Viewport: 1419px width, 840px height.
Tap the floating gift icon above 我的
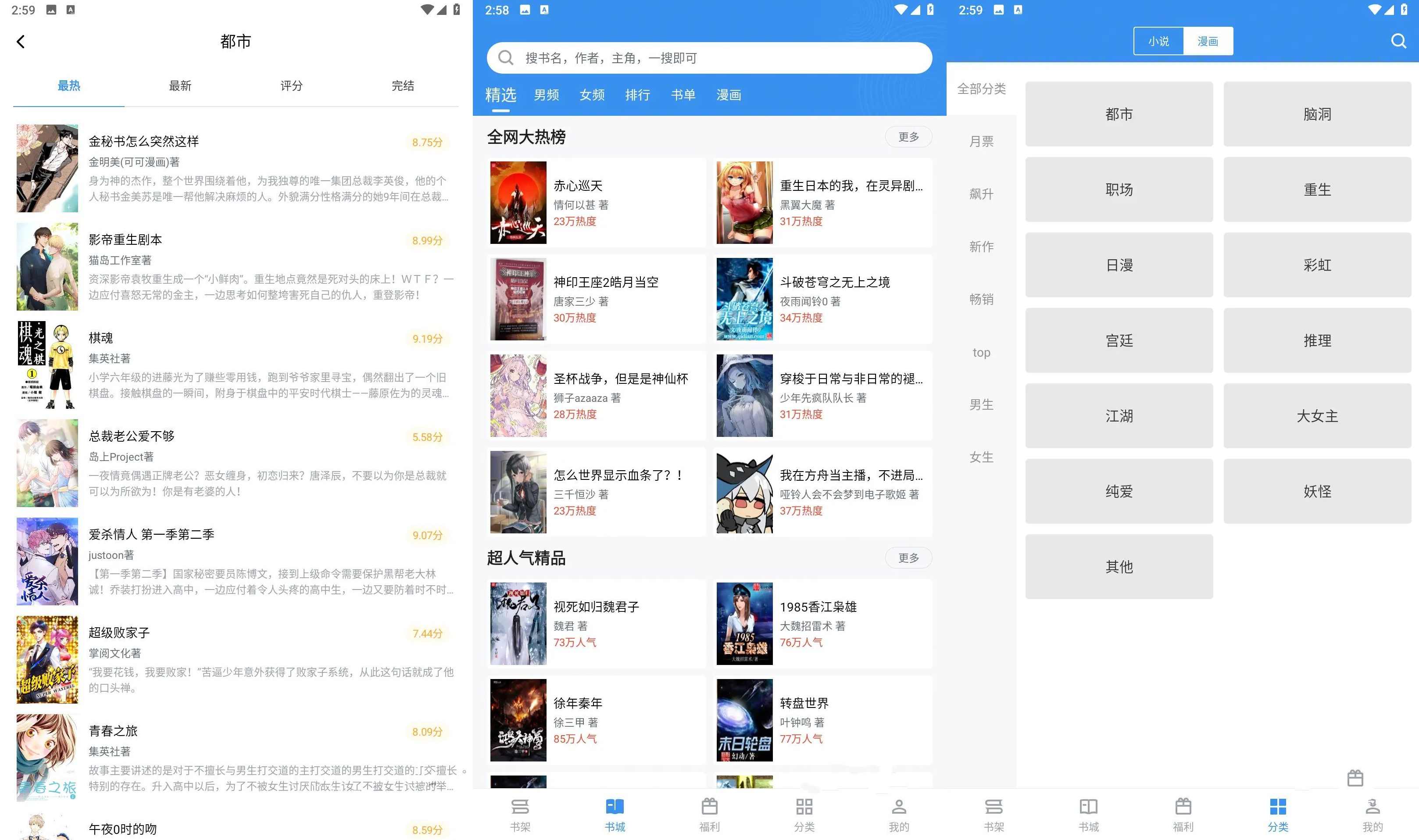(x=1355, y=778)
